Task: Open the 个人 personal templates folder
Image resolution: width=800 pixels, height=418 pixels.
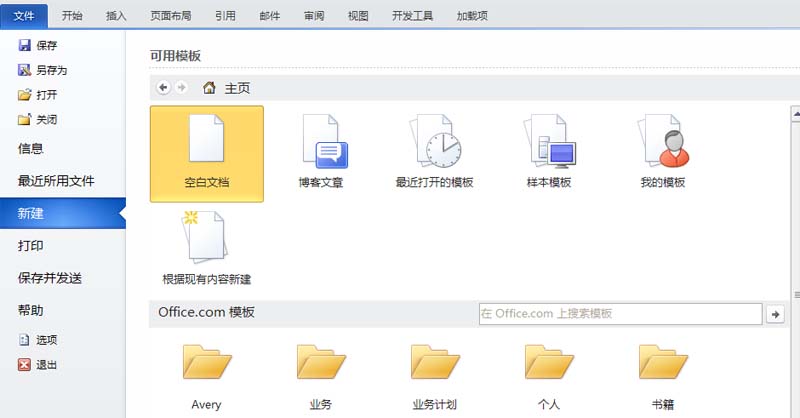Action: (549, 378)
